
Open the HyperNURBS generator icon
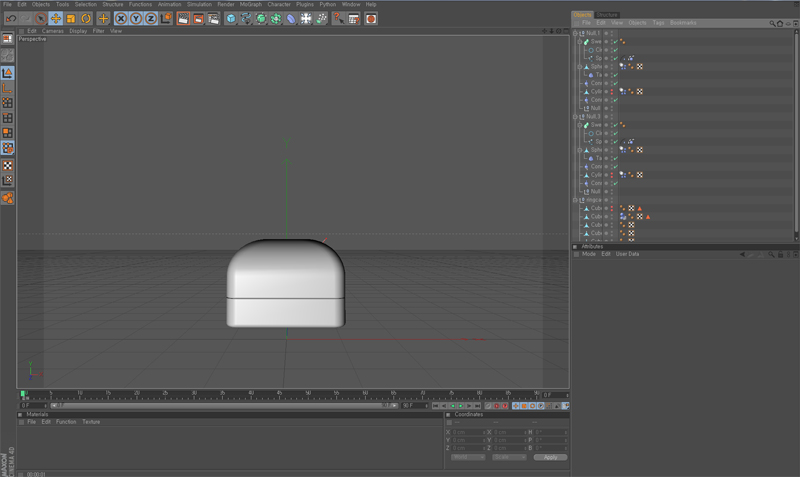[261, 19]
